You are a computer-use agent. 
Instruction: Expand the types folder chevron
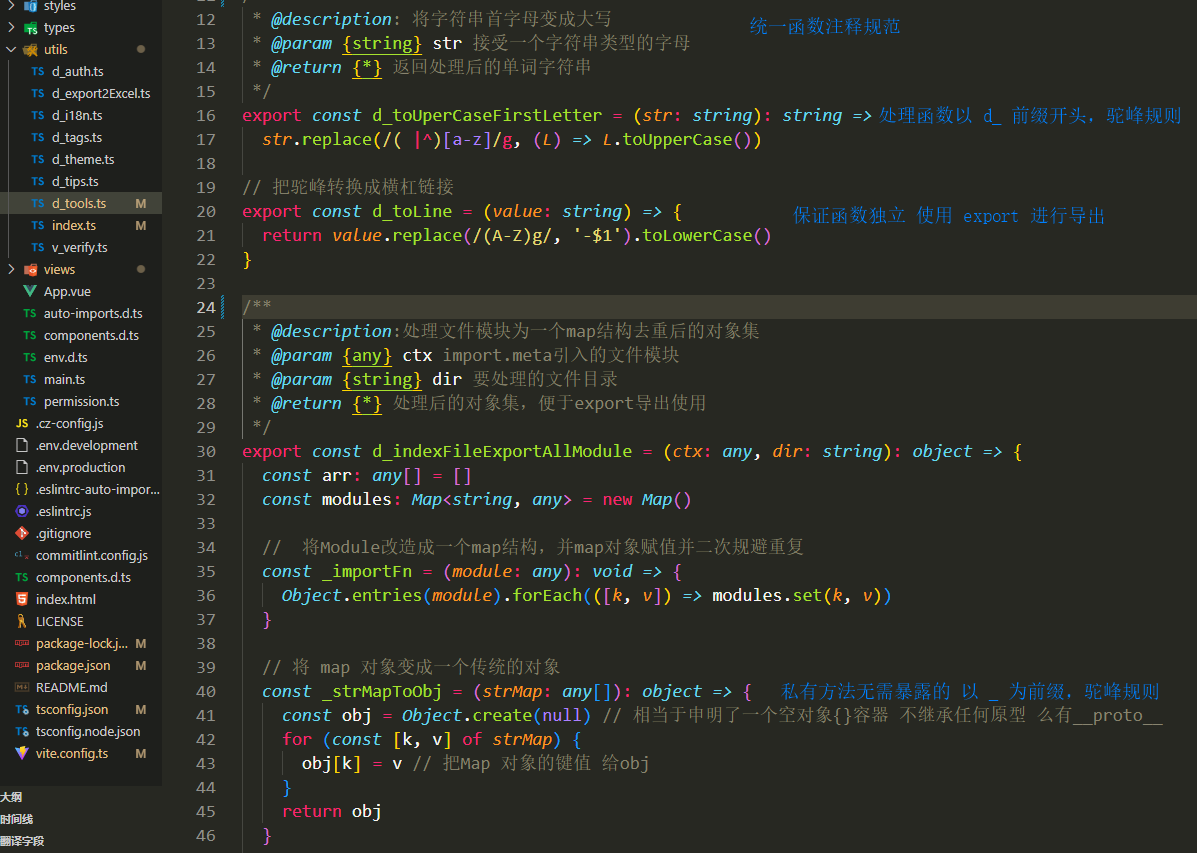11,27
